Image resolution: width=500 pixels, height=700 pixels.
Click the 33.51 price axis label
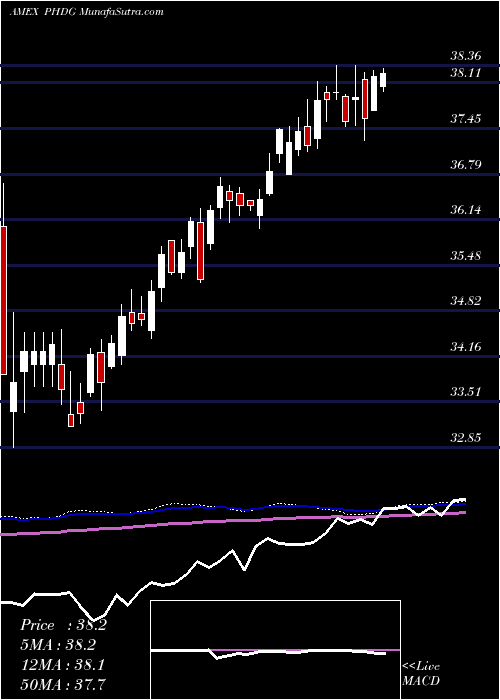pyautogui.click(x=466, y=392)
